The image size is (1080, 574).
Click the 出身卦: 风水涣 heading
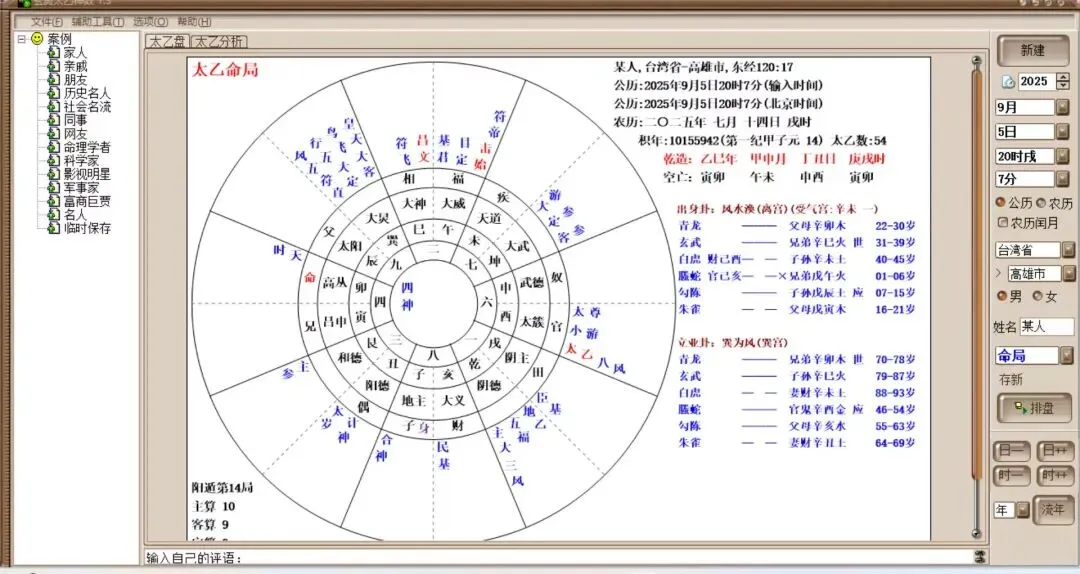pos(778,209)
